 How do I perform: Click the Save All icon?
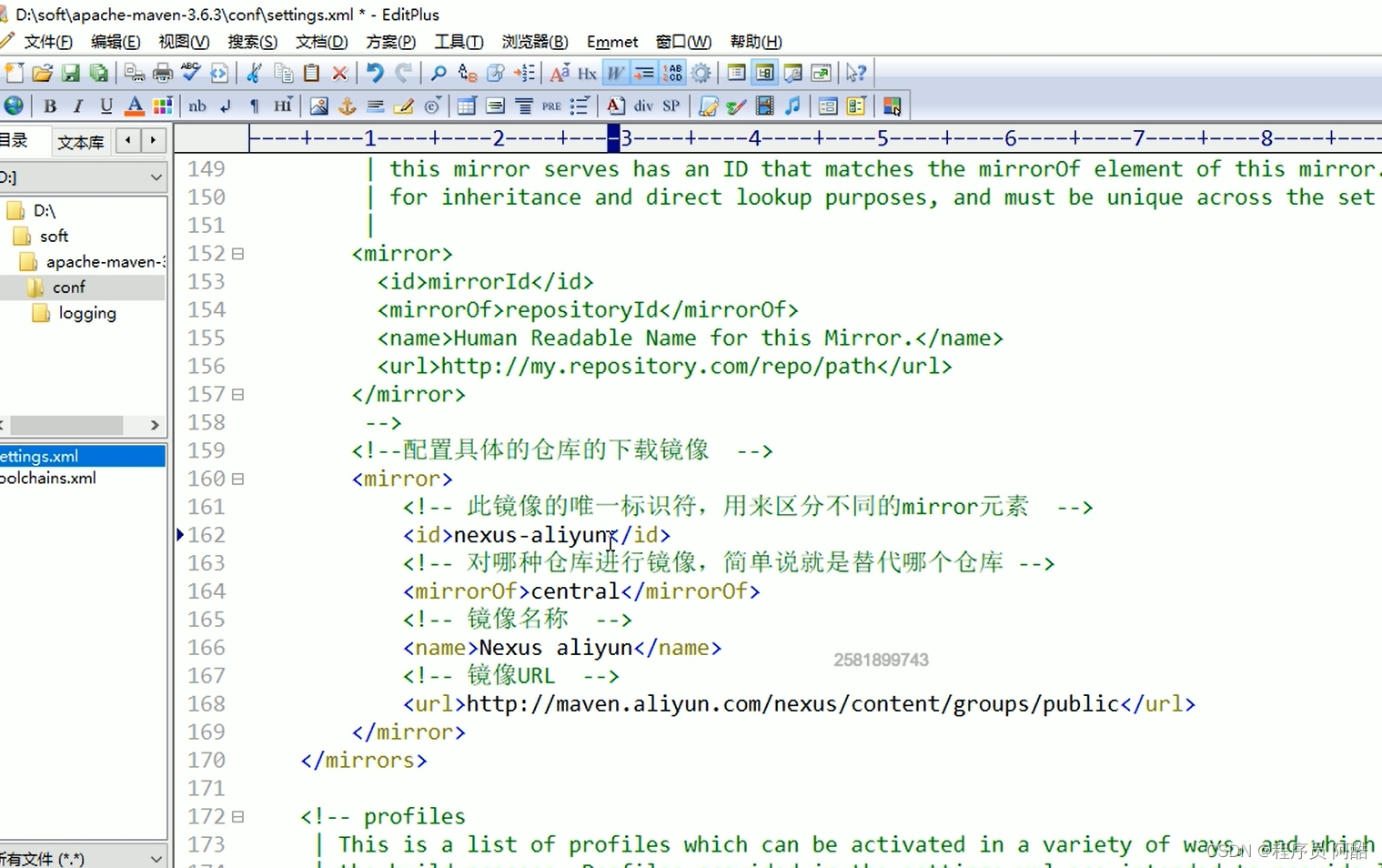click(x=98, y=73)
